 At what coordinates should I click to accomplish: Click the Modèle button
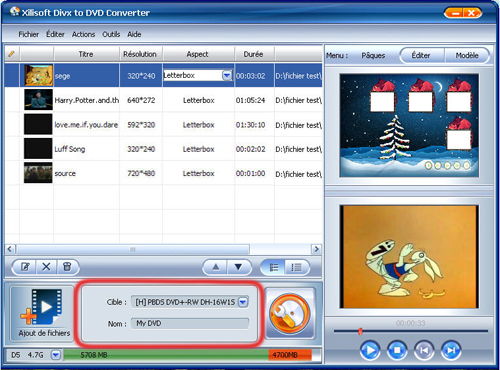467,55
